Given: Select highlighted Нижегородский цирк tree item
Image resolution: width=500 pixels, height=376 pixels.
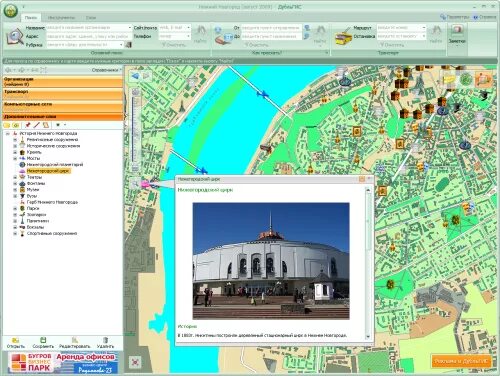Looking at the screenshot, I should tap(48, 171).
